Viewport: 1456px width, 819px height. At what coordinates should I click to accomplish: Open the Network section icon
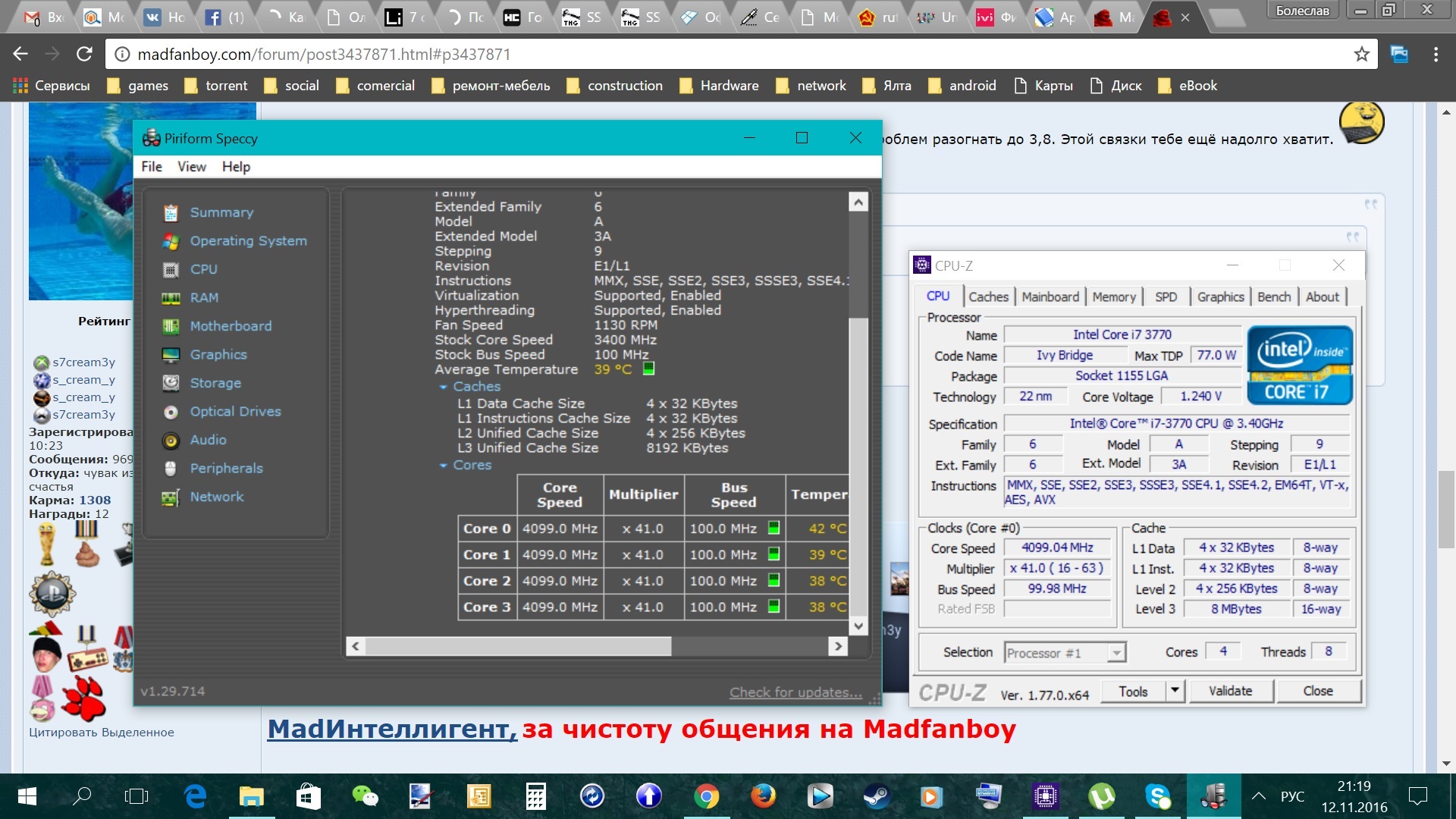click(171, 497)
